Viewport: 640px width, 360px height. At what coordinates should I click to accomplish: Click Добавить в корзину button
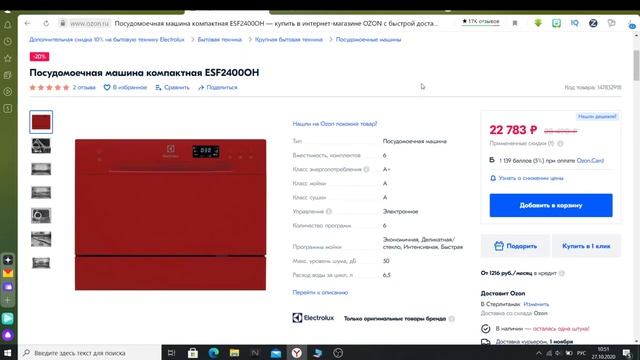(x=551, y=205)
